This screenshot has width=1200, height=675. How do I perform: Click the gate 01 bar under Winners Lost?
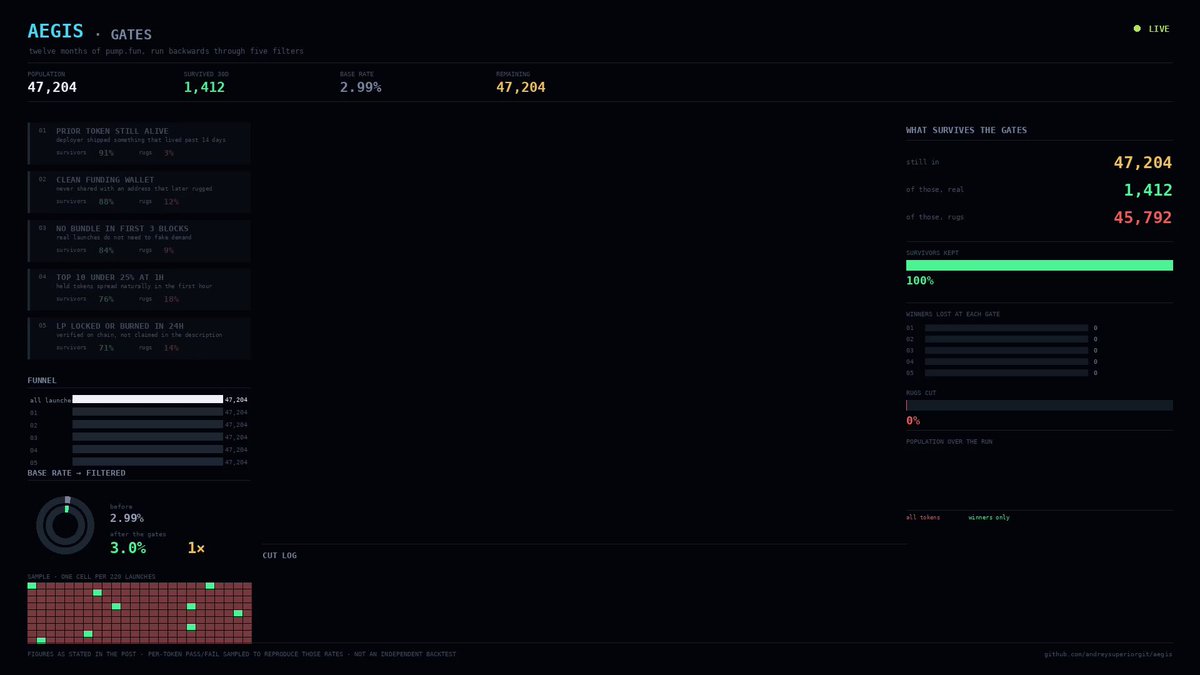coord(1006,328)
